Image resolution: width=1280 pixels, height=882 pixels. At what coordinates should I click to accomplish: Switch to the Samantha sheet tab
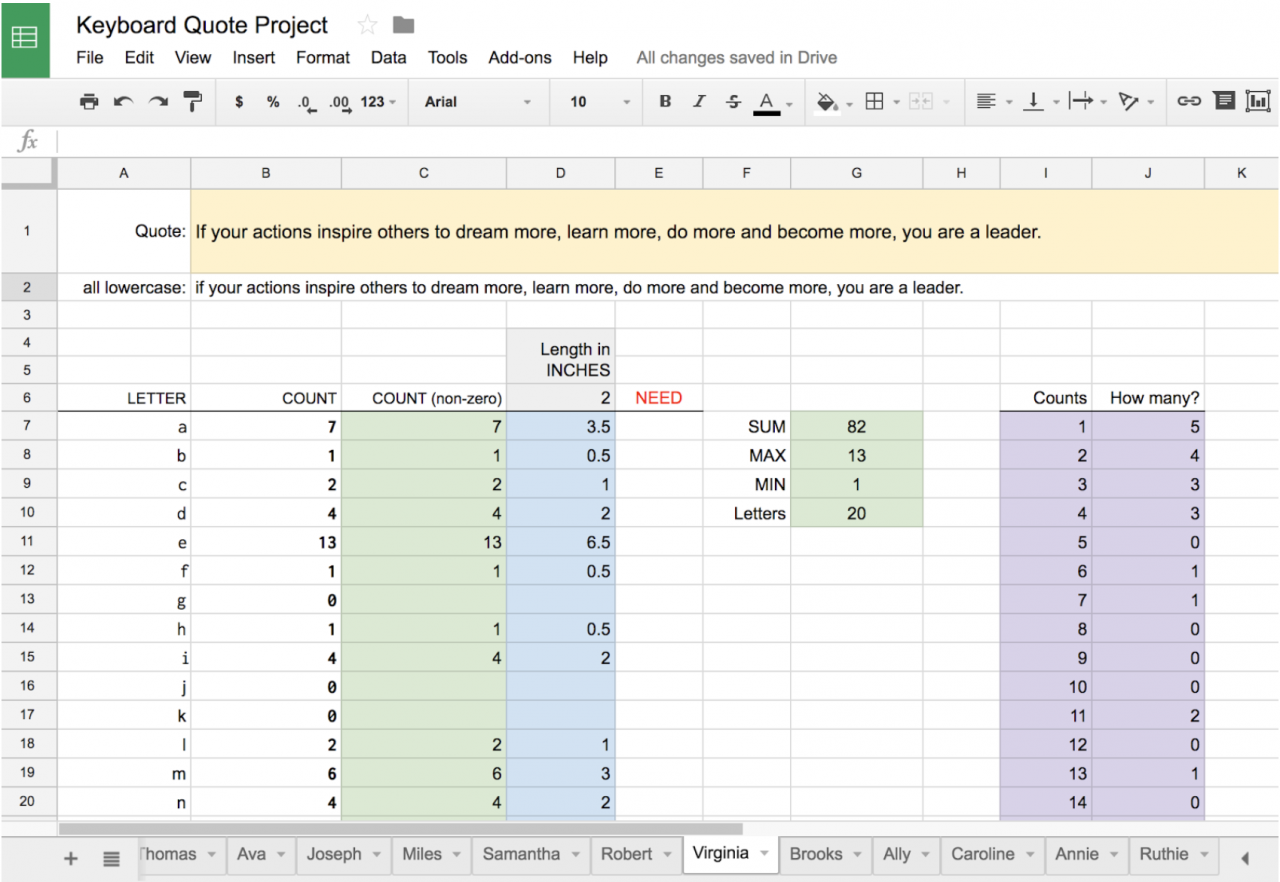coord(521,854)
